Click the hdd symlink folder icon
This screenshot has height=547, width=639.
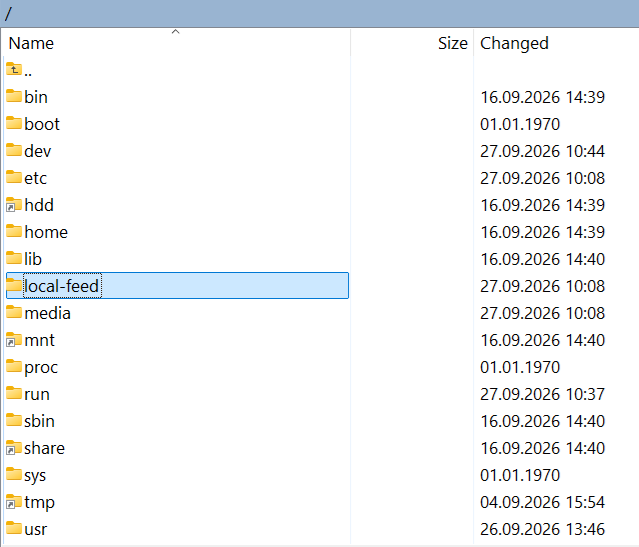14,204
